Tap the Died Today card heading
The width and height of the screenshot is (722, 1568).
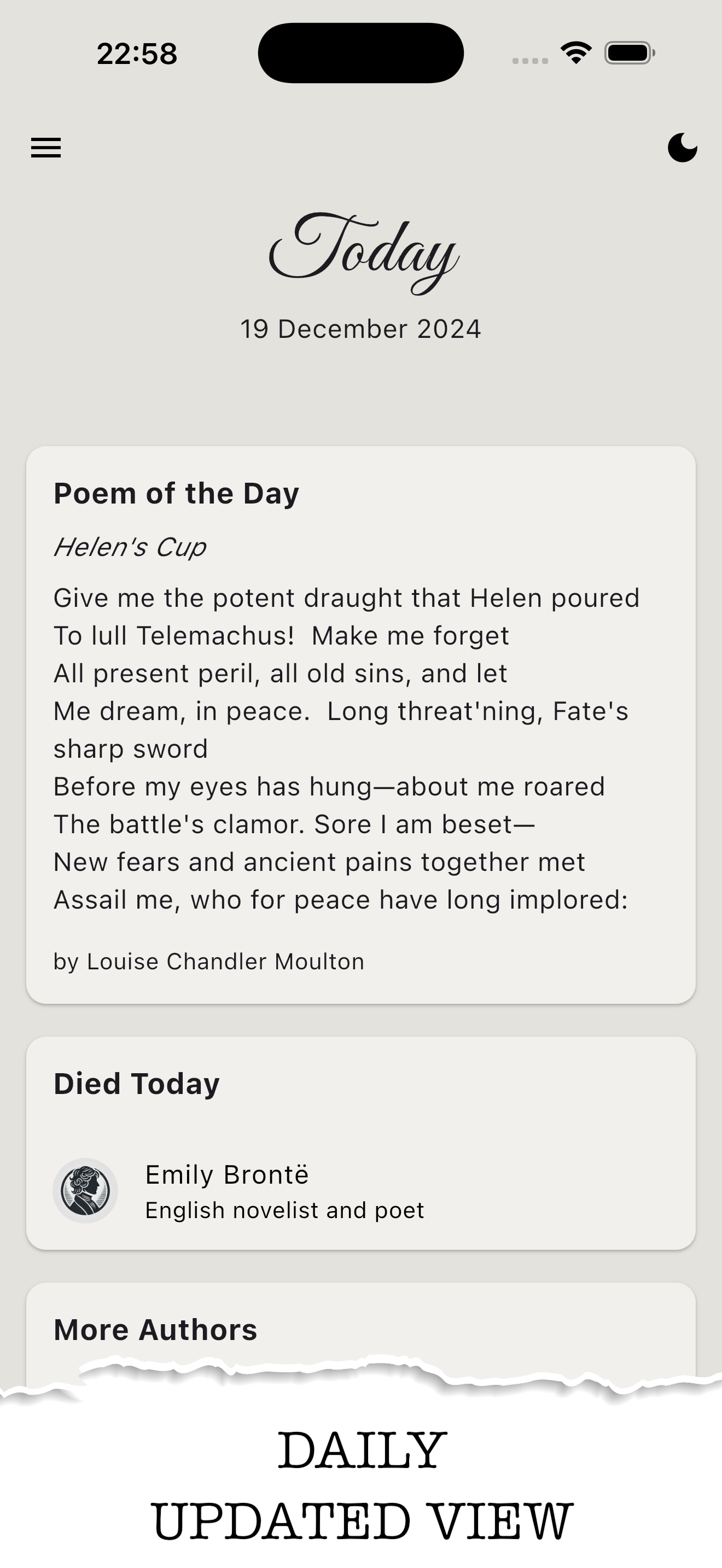tap(137, 1084)
